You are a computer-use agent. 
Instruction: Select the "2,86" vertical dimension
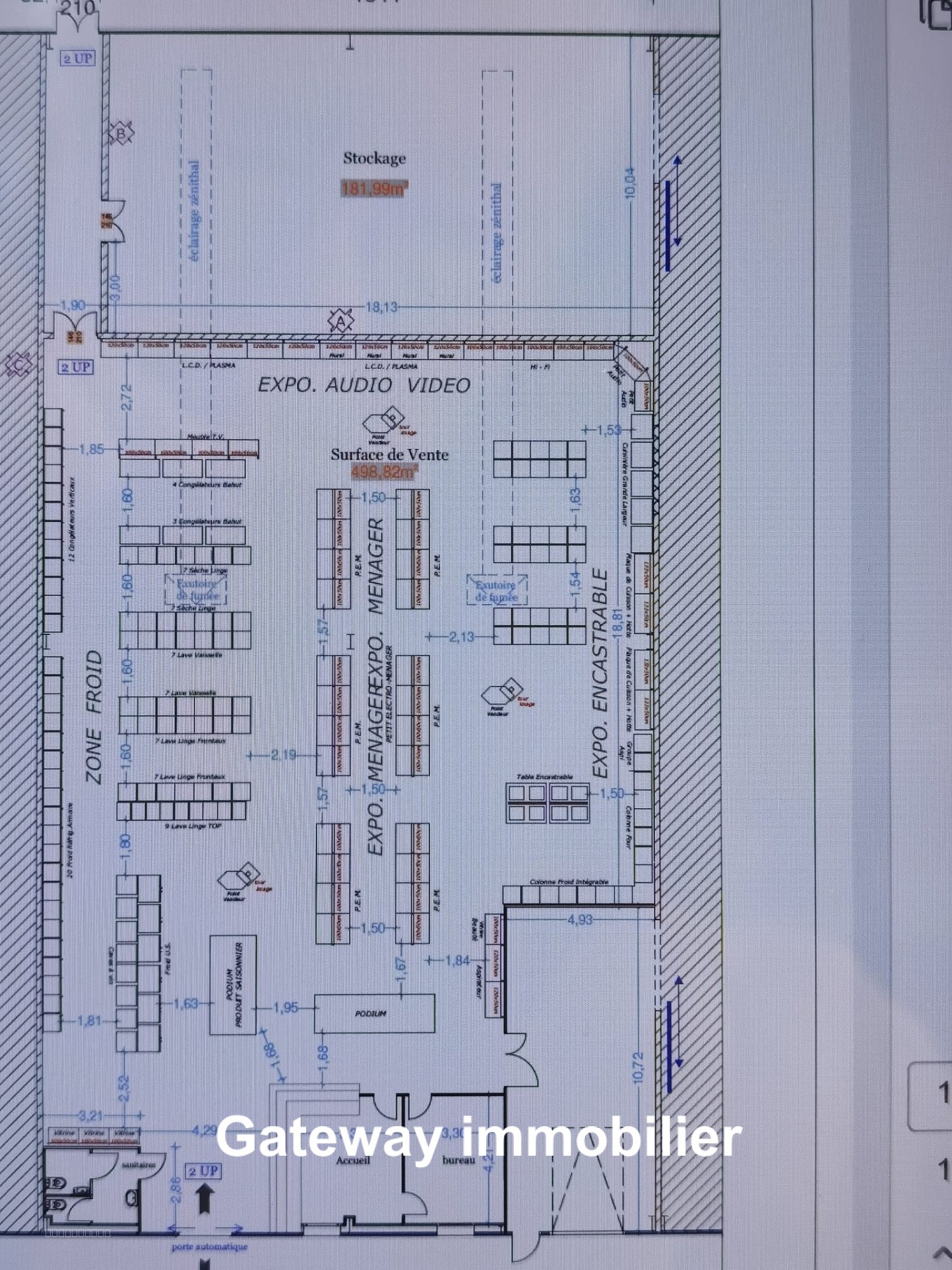[175, 1190]
